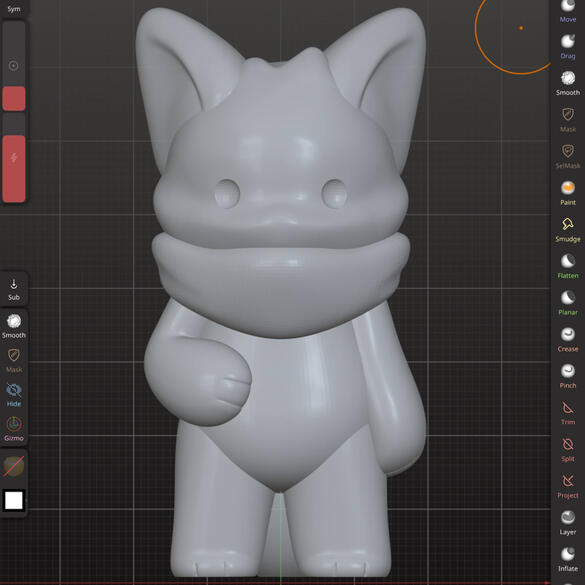Click the white color swatch
585x585 pixels.
14,500
